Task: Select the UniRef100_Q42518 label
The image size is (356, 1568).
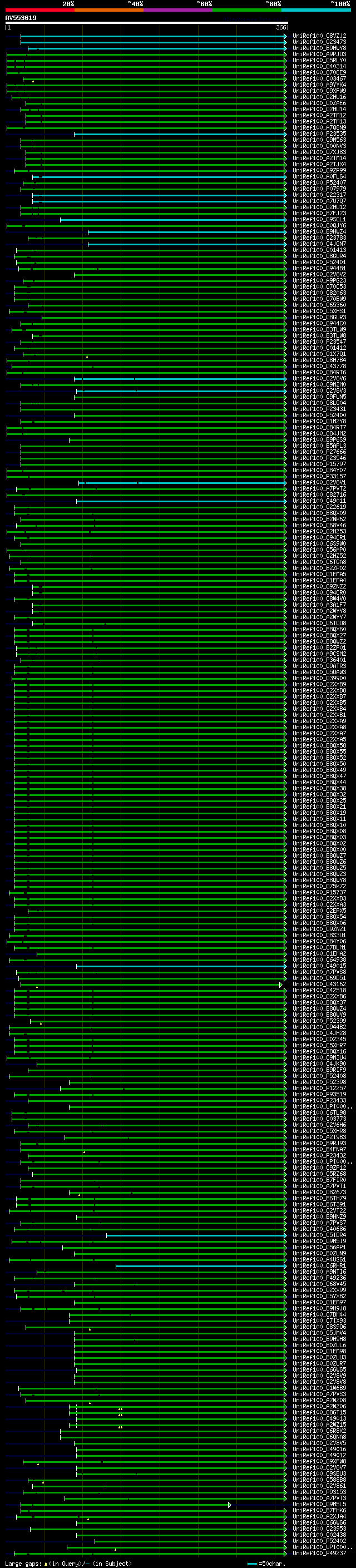Action: [x=319, y=990]
